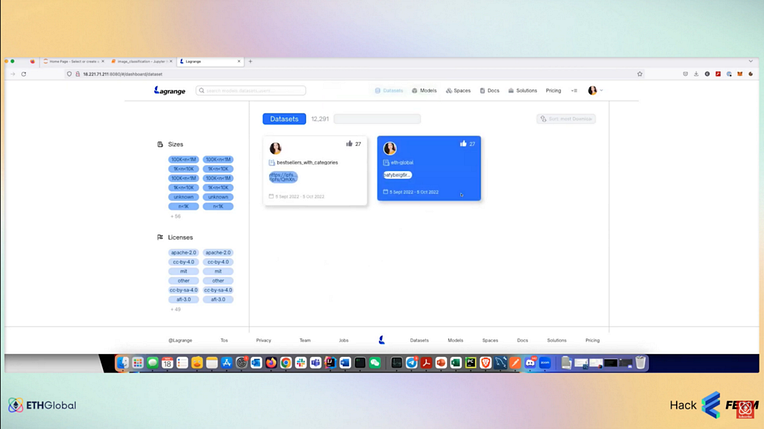Open the Solutions link in the footer
The height and width of the screenshot is (429, 764).
click(557, 340)
